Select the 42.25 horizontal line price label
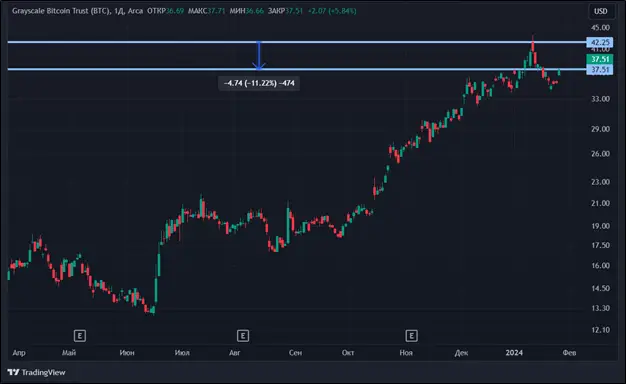Viewport: 626px width, 384px height. click(600, 42)
